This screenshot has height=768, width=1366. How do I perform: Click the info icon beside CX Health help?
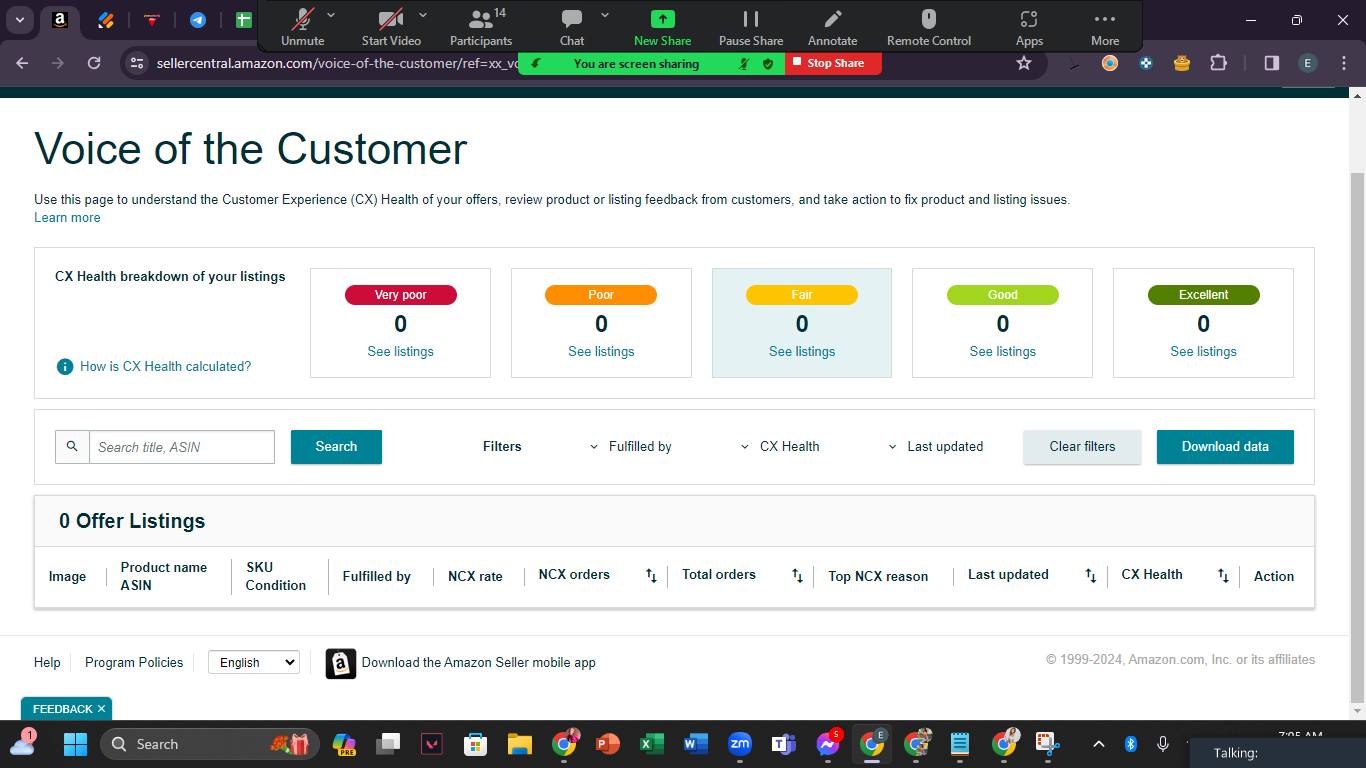point(65,367)
